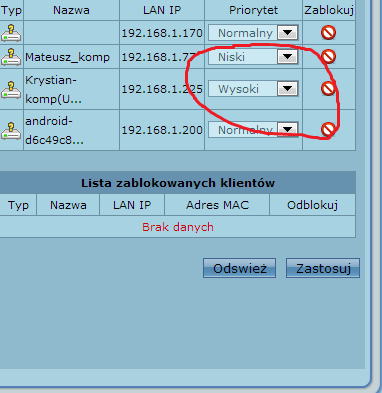The image size is (382, 393).
Task: Click the Odśwież button
Action: pyautogui.click(x=239, y=268)
